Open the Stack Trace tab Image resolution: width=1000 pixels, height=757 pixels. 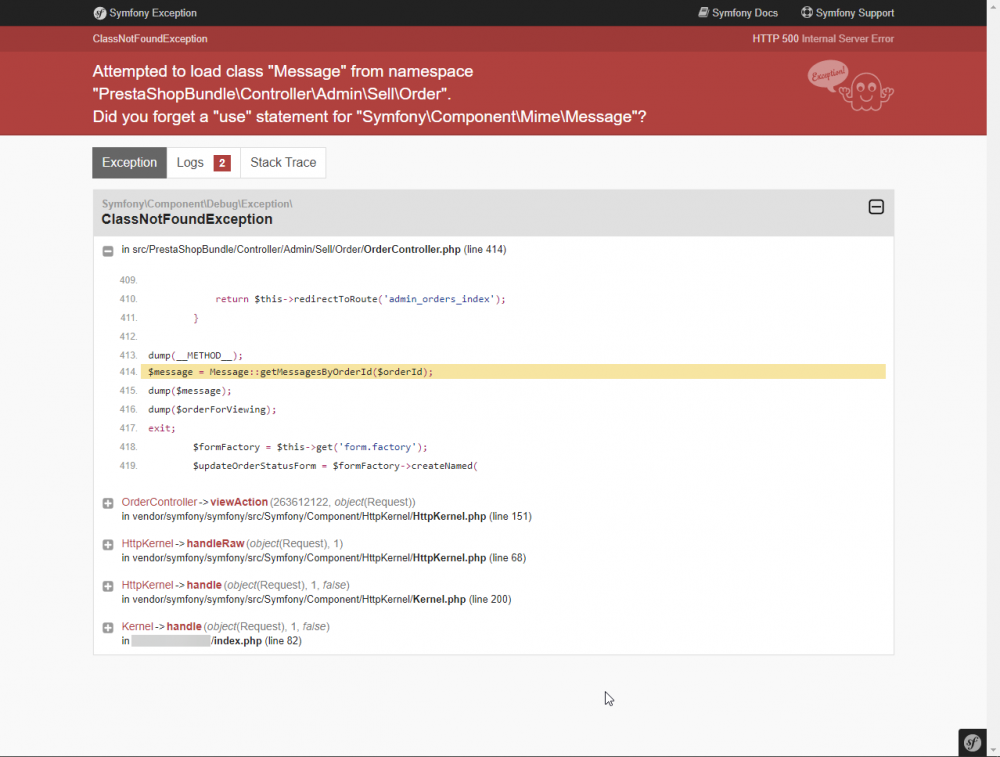[x=283, y=163]
